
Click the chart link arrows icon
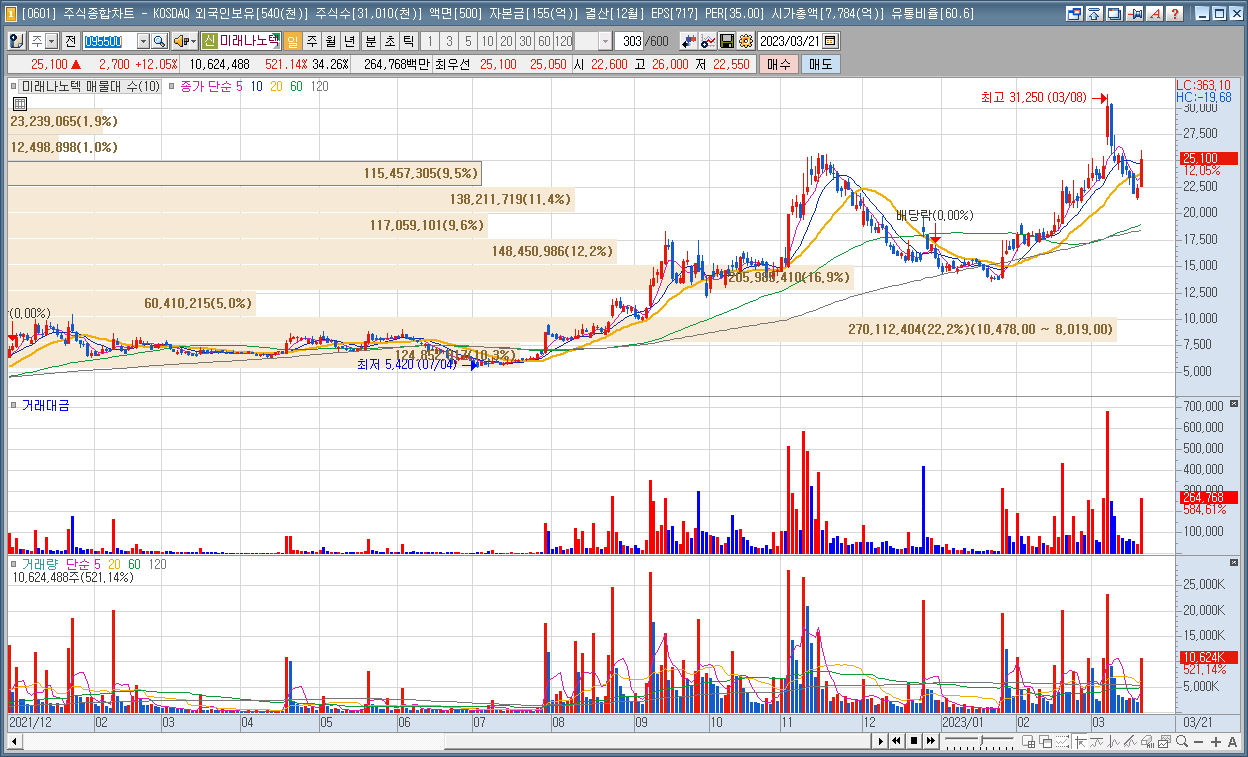click(689, 41)
